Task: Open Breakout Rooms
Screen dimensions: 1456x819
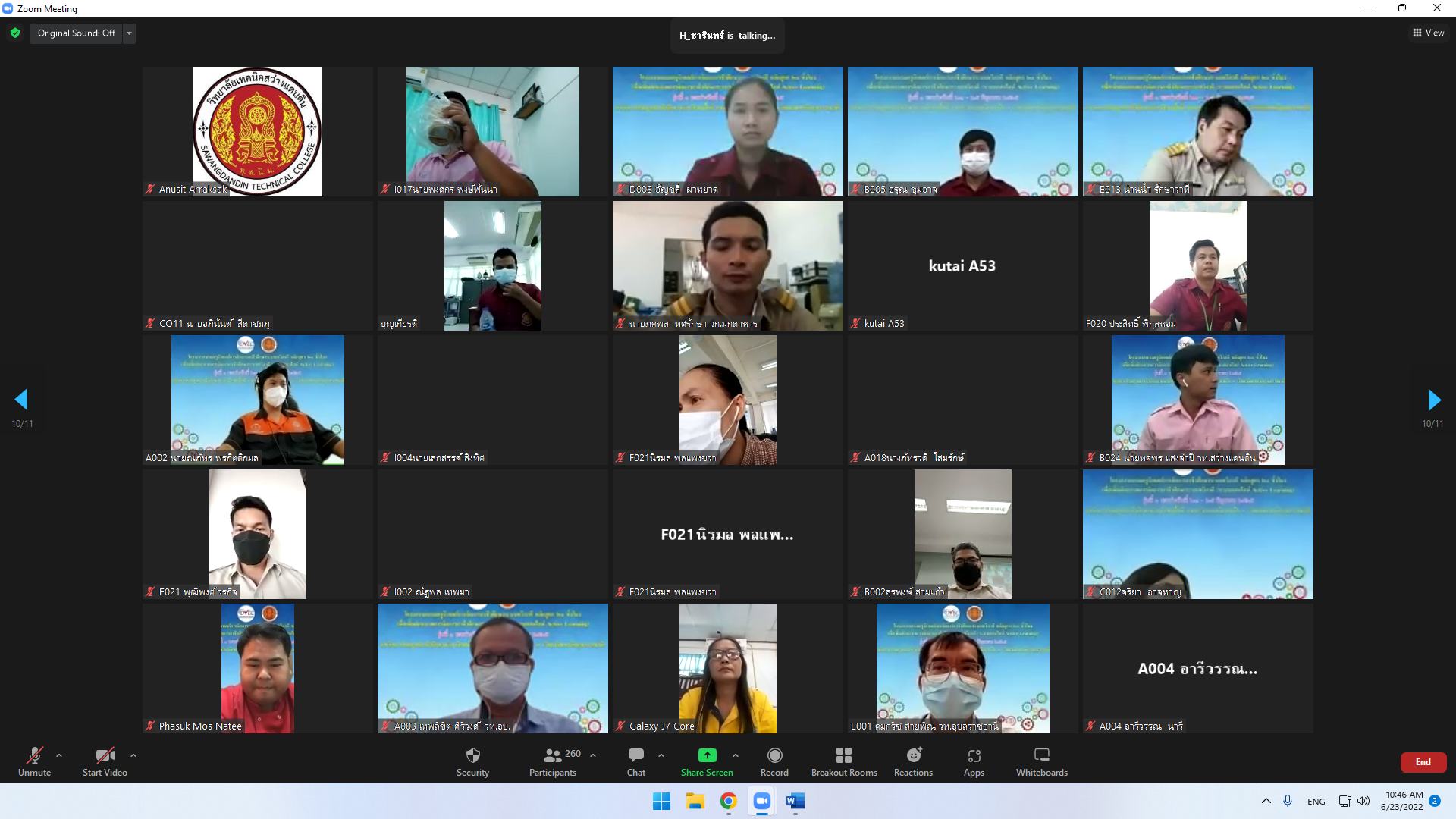Action: coord(843,761)
